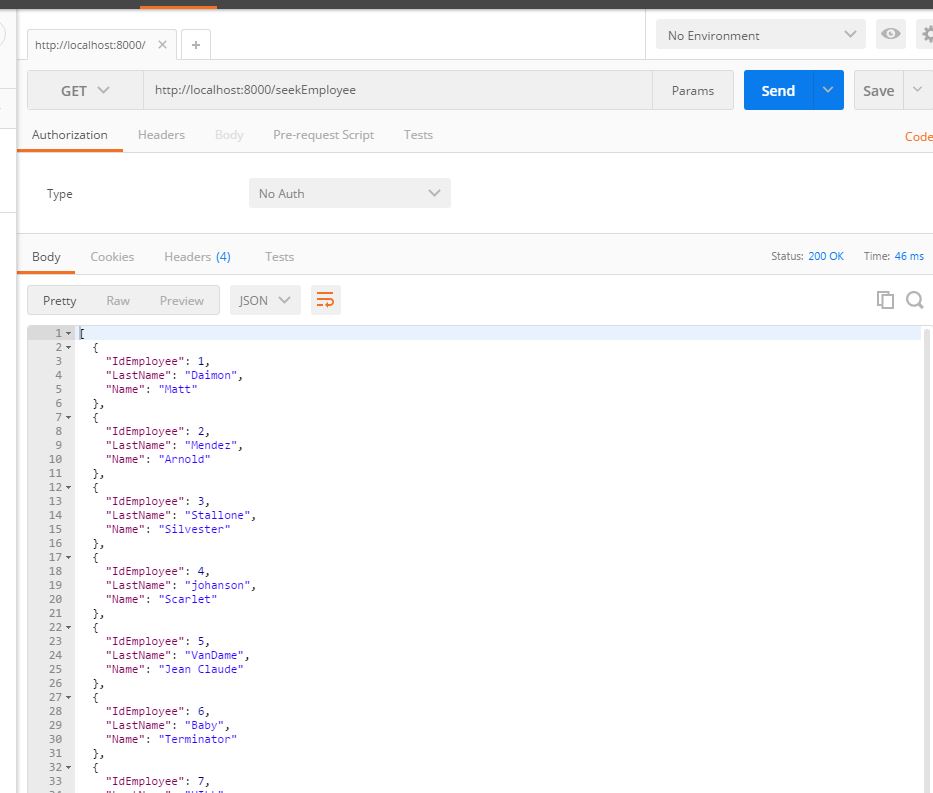933x793 pixels.
Task: Click the "Arnold" Name value
Action: (x=184, y=459)
